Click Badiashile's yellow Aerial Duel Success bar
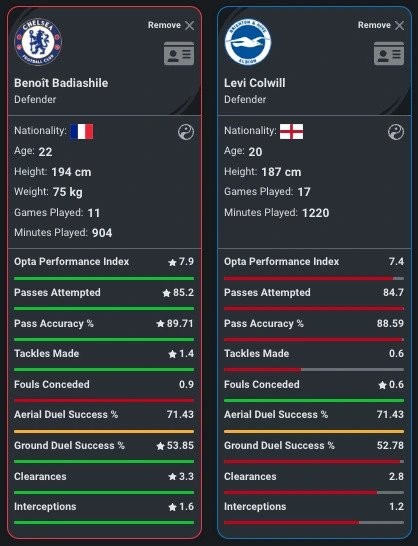Viewport: 418px width, 546px height. coord(104,431)
